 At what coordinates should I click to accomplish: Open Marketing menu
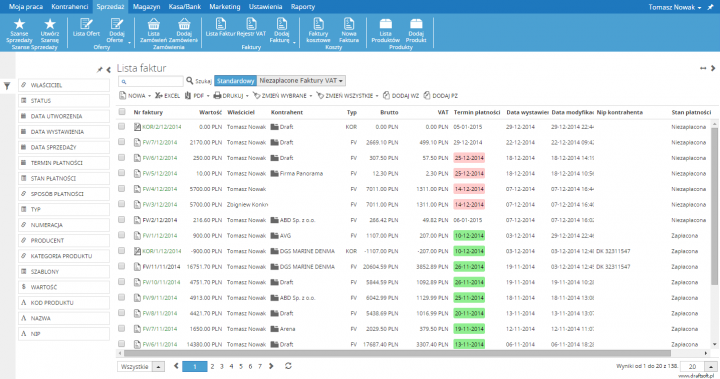[x=225, y=7]
